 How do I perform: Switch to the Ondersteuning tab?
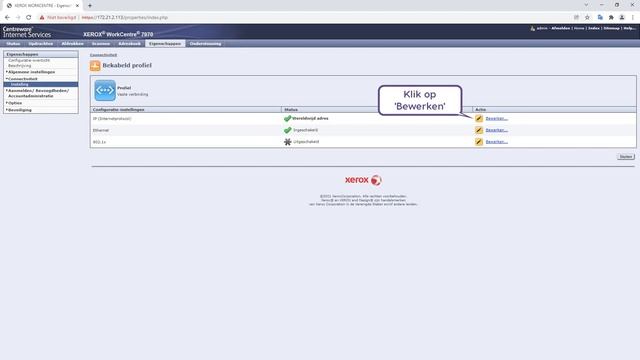[205, 44]
